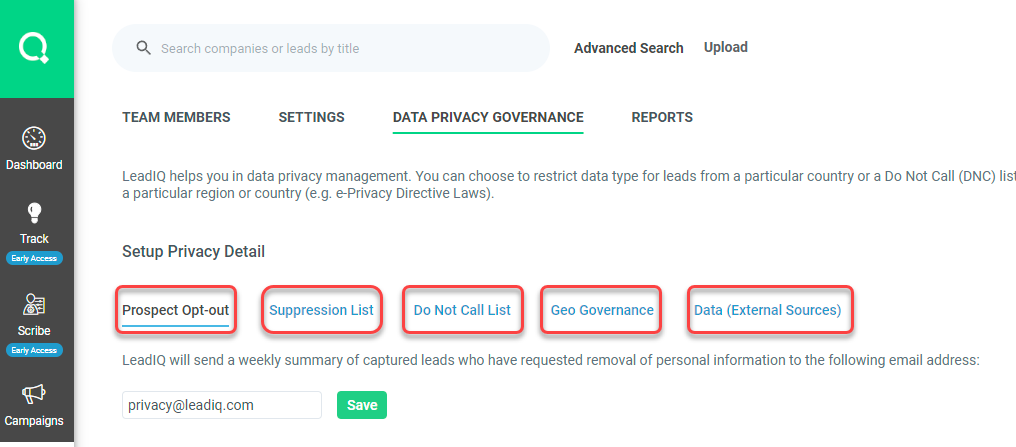View the Do Not Call List
This screenshot has height=447, width=1016.
[462, 310]
